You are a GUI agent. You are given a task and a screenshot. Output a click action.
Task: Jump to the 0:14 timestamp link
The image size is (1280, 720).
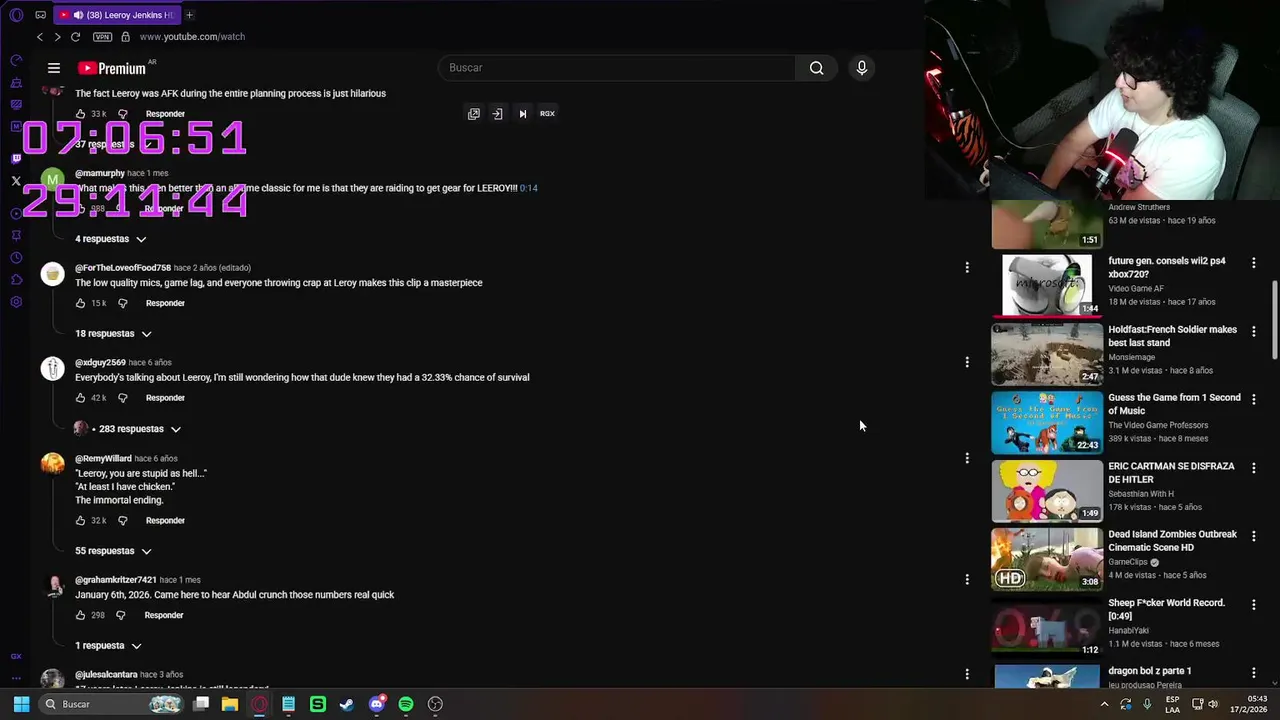click(529, 188)
